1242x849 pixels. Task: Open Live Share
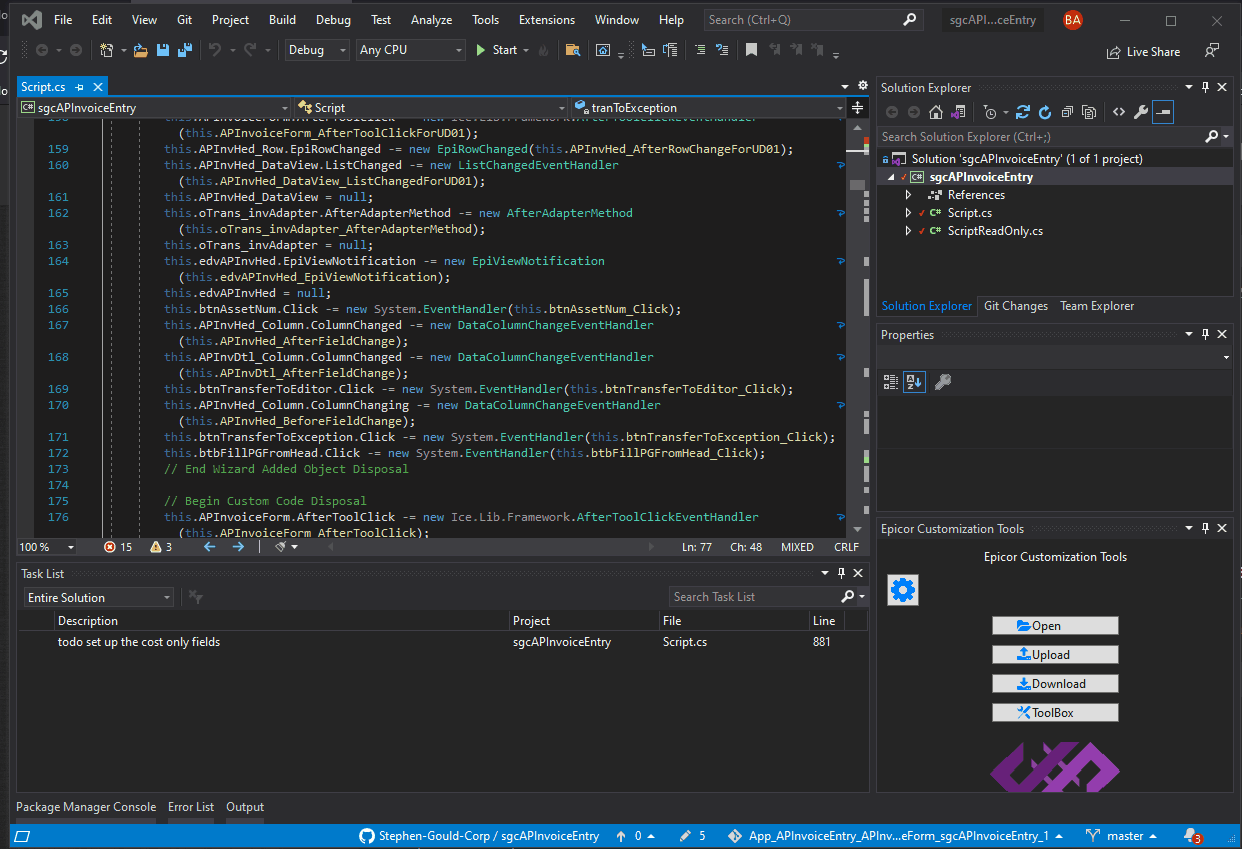[x=1143, y=52]
